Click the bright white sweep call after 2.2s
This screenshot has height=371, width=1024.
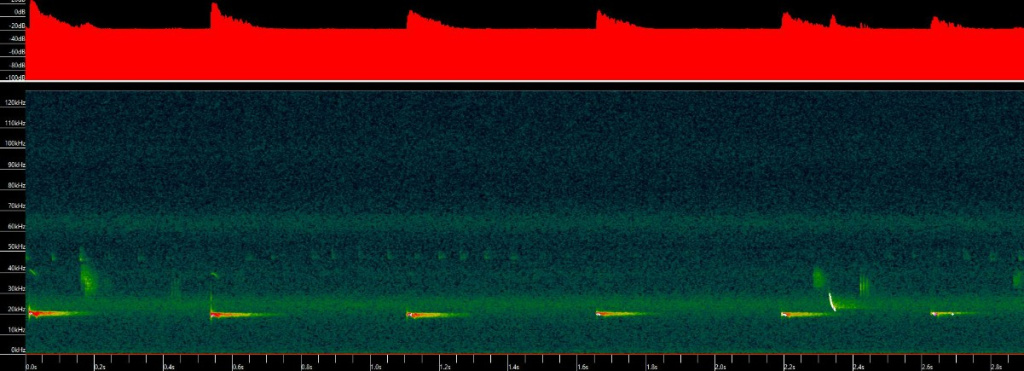pos(832,302)
